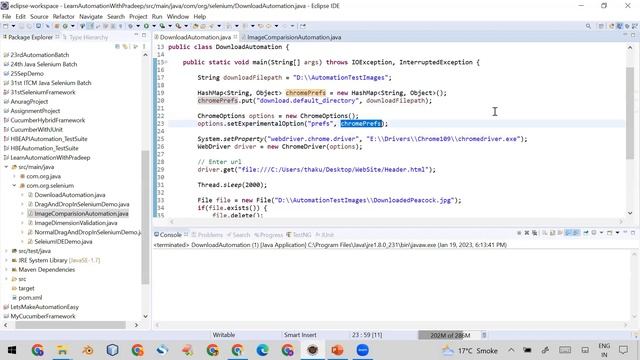Click the 'Smart Insert' status bar entry
Screen dimensions: 640x360
(300, 335)
